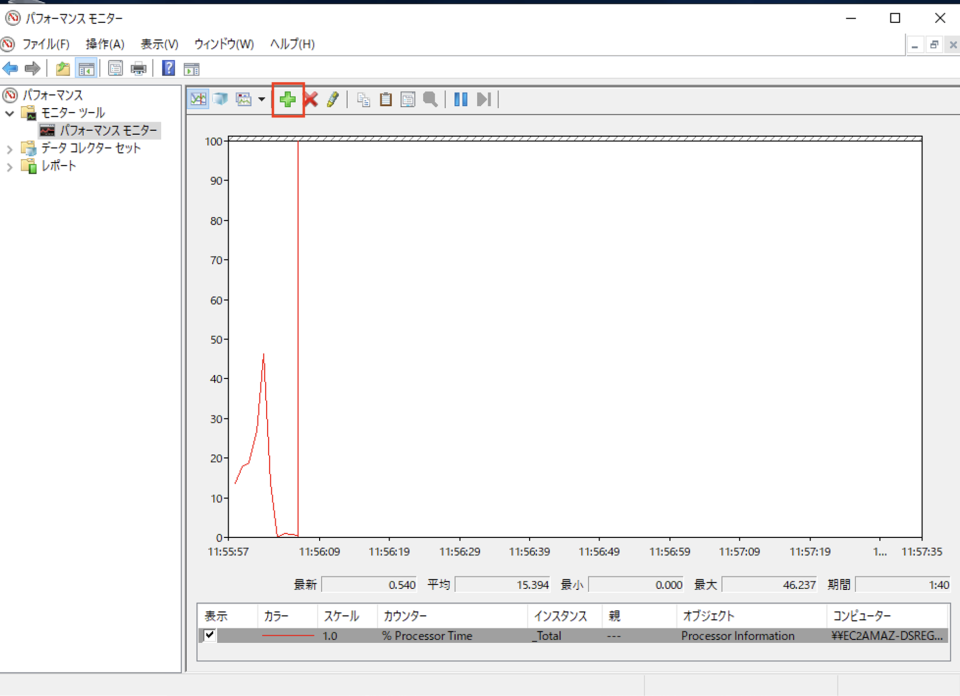Viewport: 960px width, 696px height.
Task: Paste a counter list from the clipboard
Action: tap(386, 99)
